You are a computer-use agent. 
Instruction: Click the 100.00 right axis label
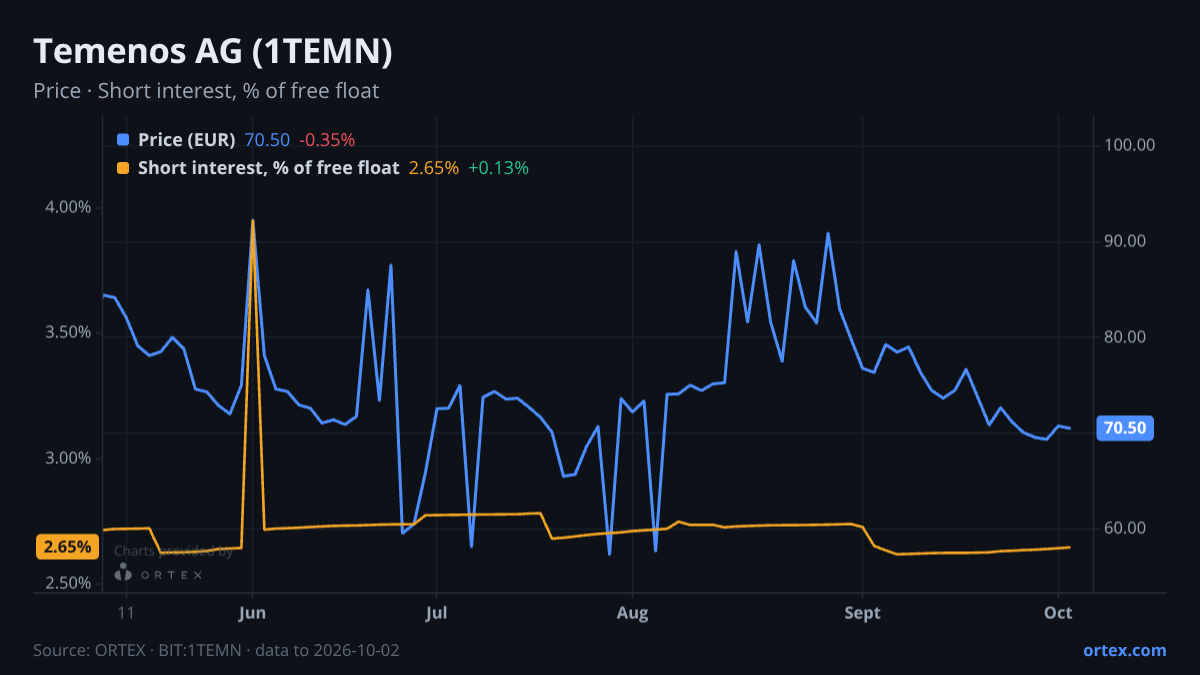1130,145
